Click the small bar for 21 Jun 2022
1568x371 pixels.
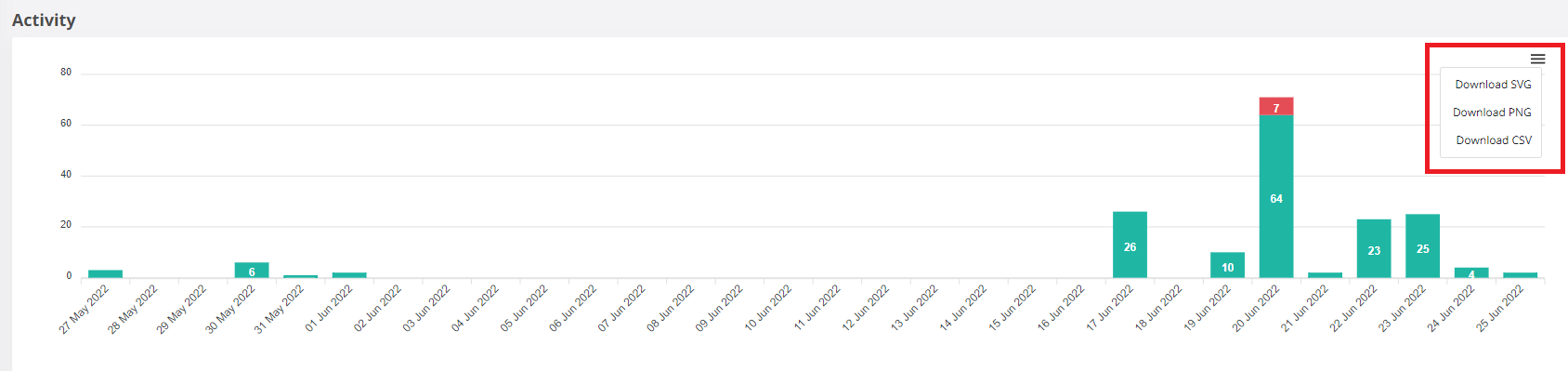(1325, 274)
